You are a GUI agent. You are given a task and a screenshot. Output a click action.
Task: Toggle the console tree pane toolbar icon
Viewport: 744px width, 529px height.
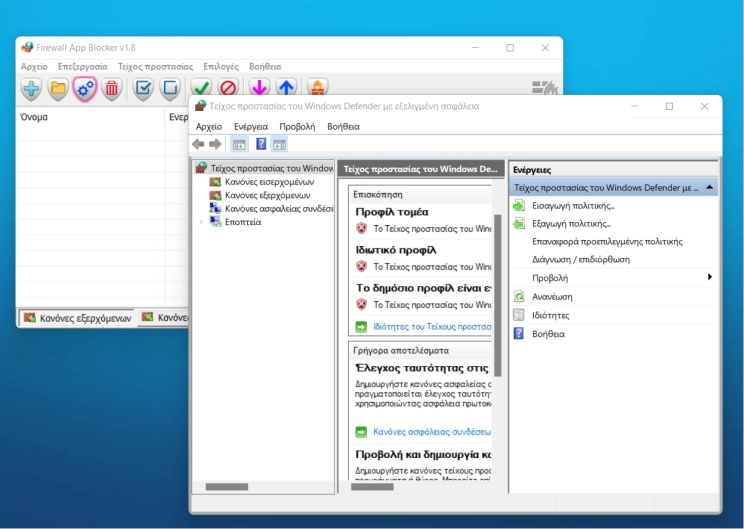[239, 144]
